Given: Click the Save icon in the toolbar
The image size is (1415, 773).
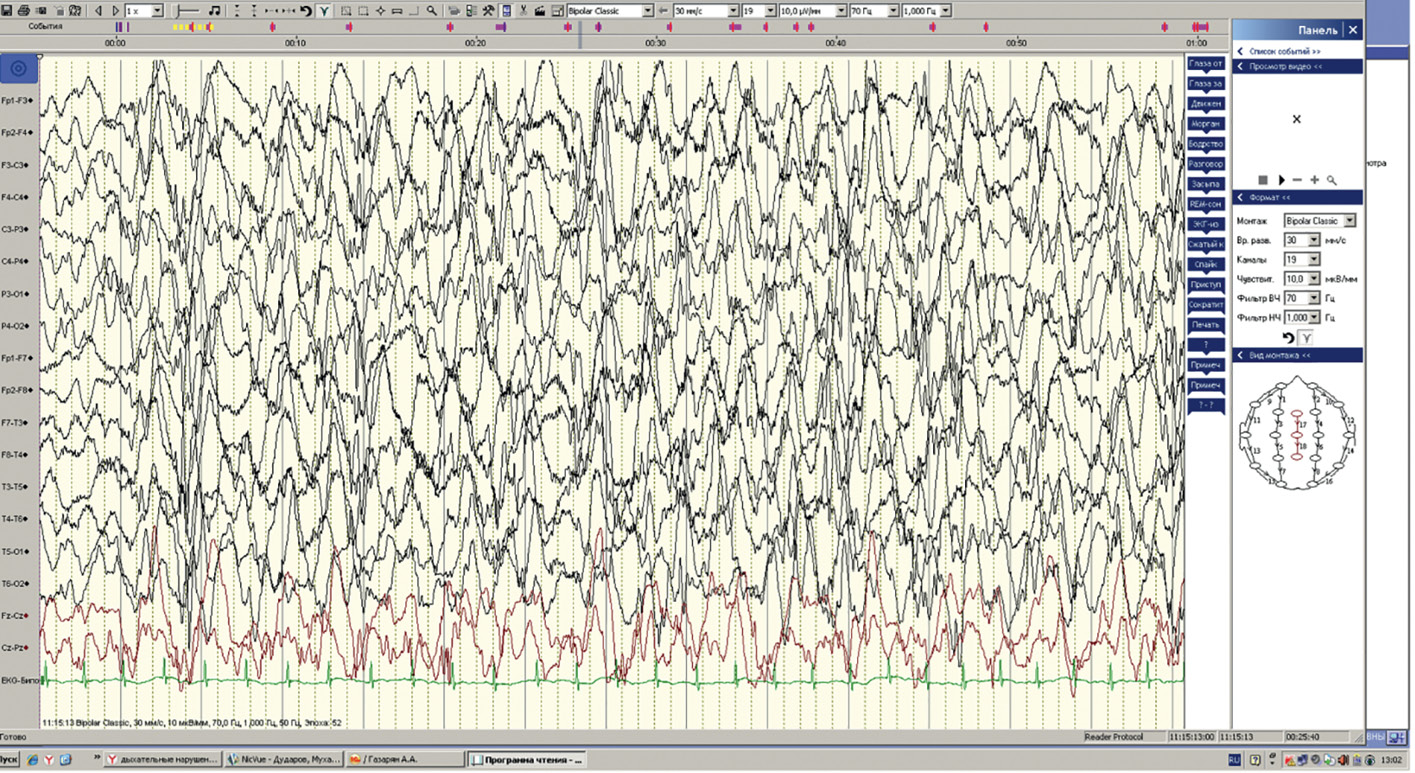Looking at the screenshot, I should pyautogui.click(x=6, y=10).
